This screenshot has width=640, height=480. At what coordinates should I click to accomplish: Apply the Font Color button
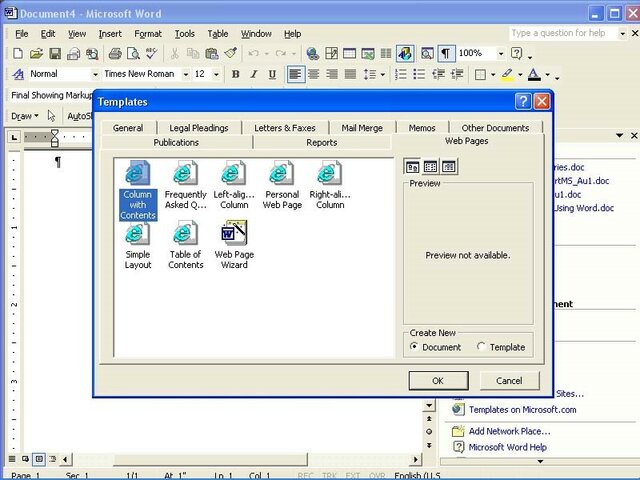tap(534, 74)
